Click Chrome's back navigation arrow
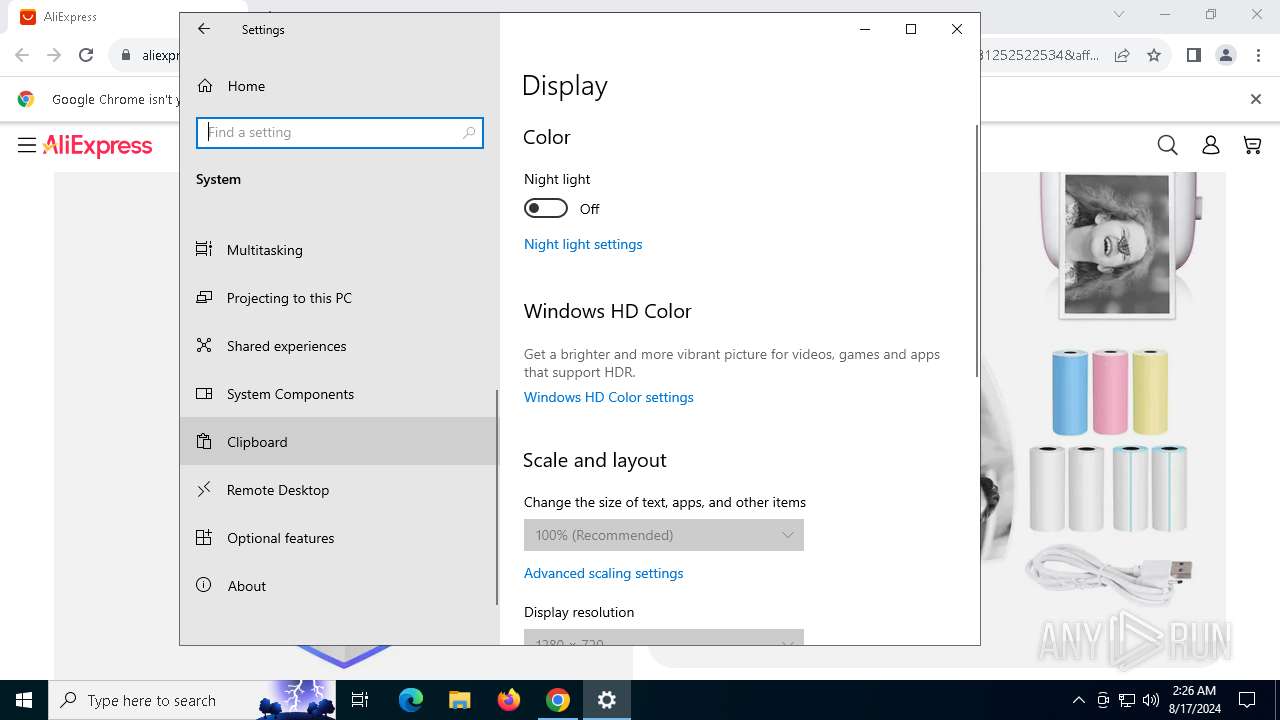This screenshot has height=720, width=1280. point(22,55)
